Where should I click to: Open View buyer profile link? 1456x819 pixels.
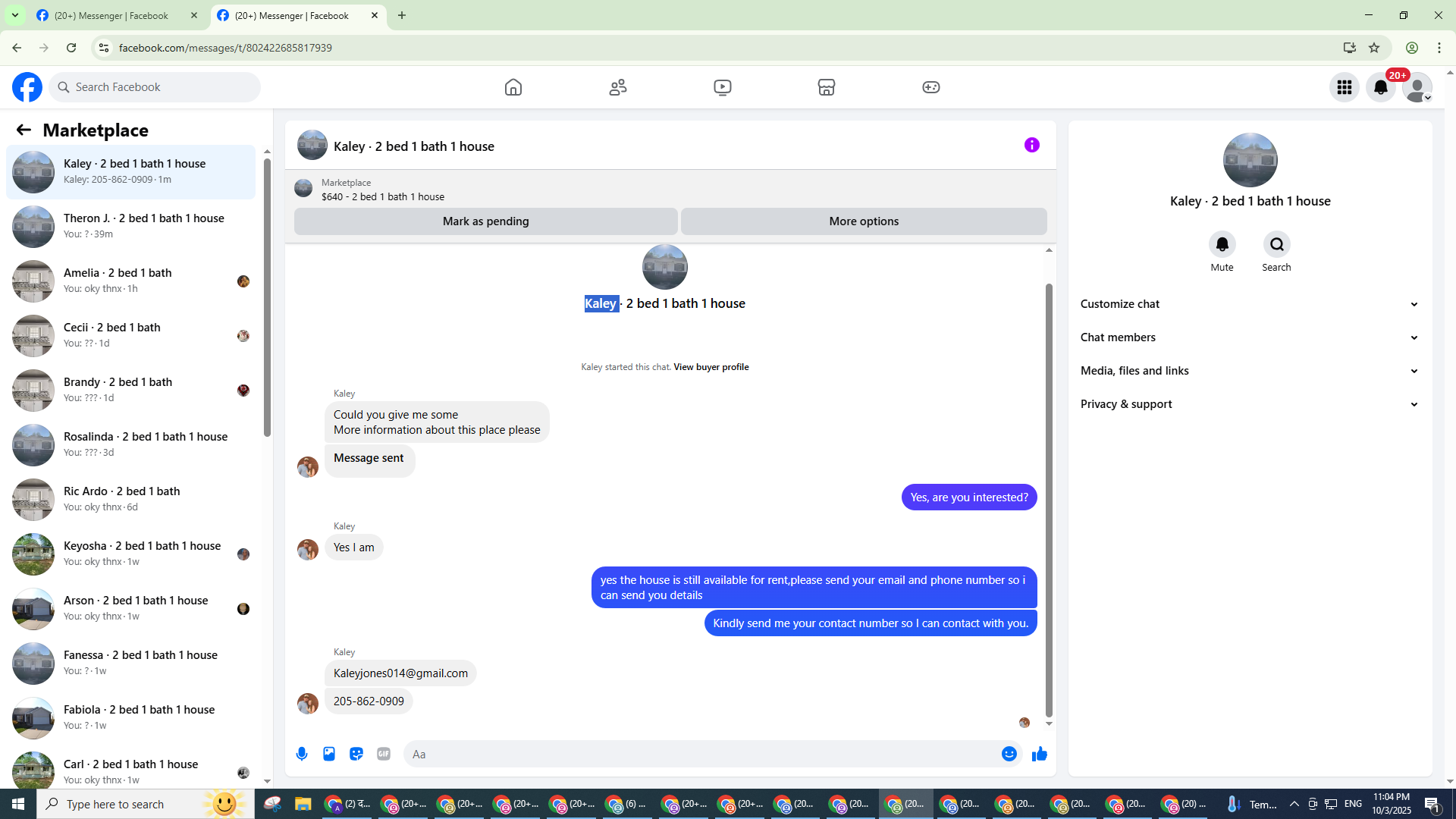711,367
